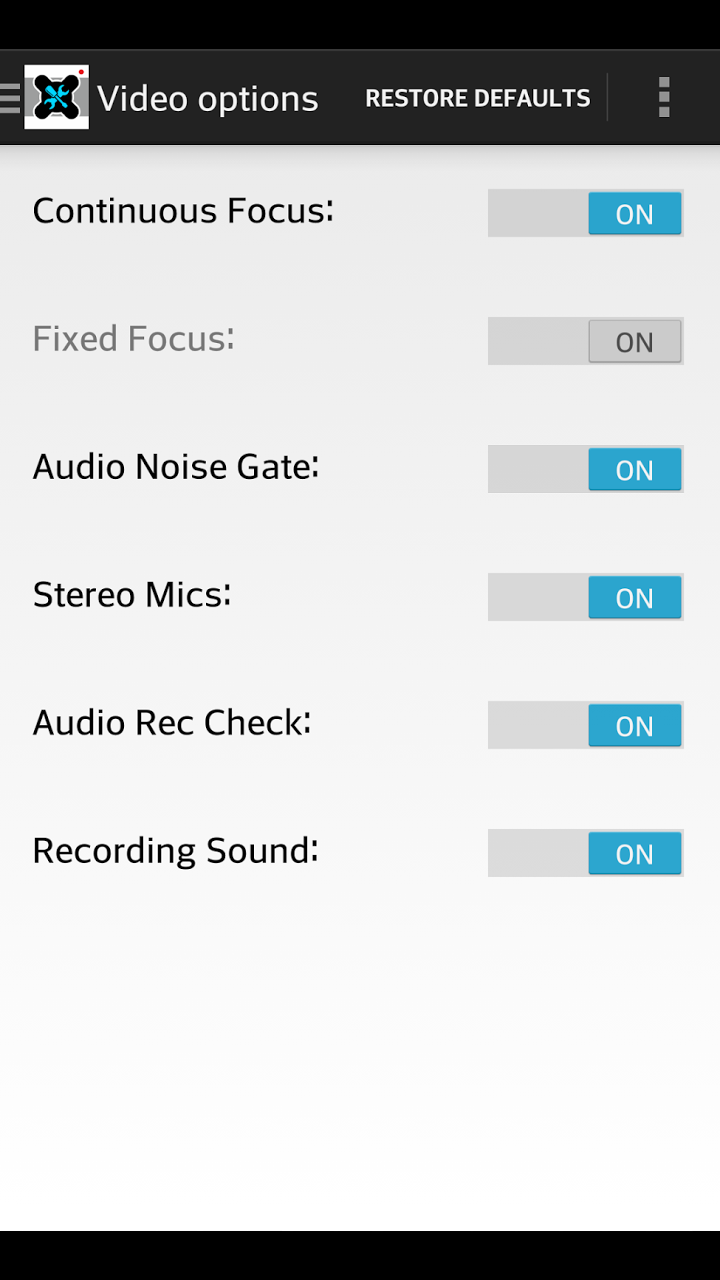Toggle Audio Rec Check switch
Viewport: 720px width, 1280px height.
click(585, 725)
